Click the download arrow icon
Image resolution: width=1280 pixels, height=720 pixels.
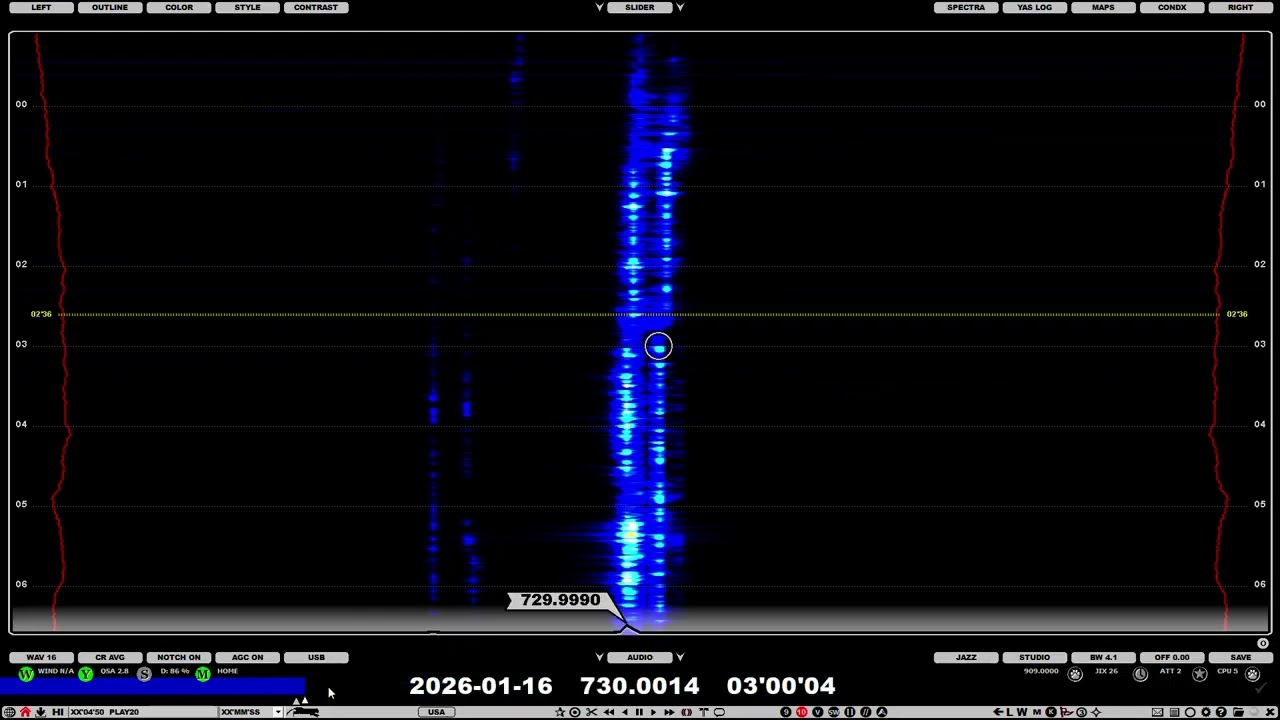(x=40, y=712)
